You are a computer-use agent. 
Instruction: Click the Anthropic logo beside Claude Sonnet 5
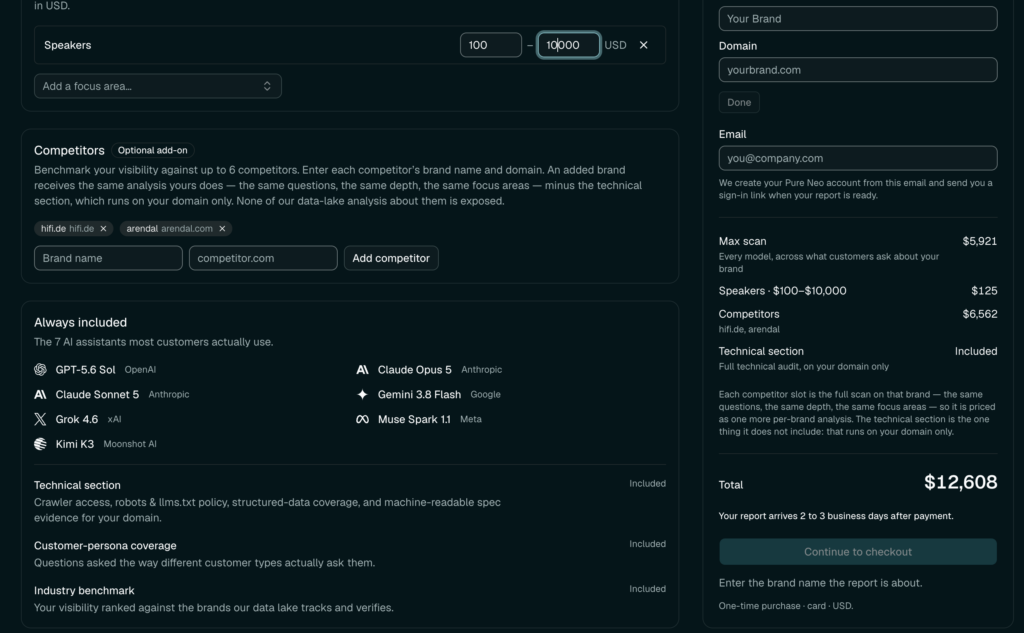40,395
